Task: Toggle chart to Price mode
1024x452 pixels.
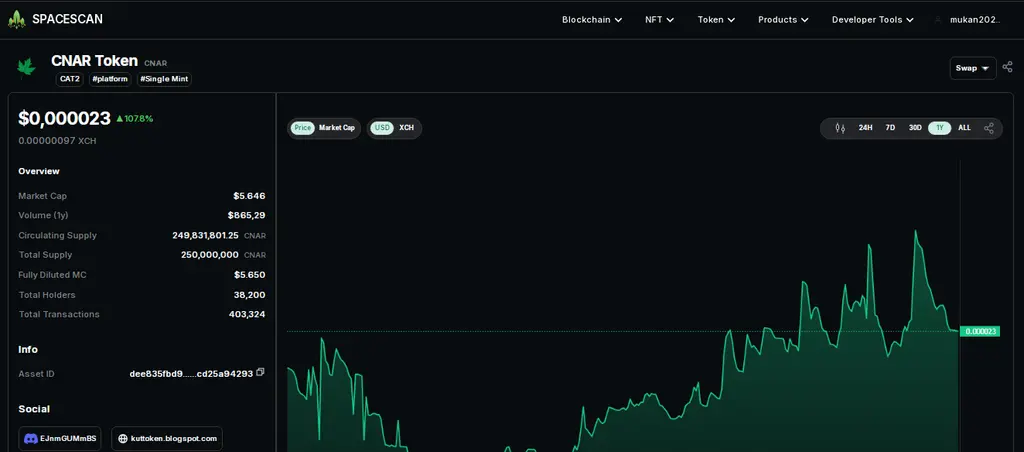Action: point(302,128)
